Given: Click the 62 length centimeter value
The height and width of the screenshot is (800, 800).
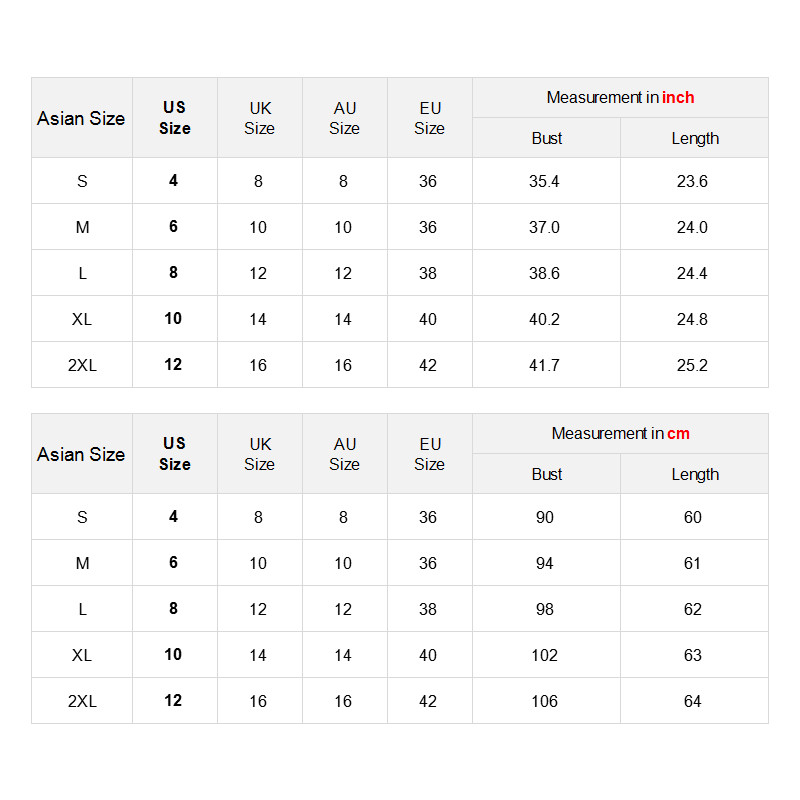Looking at the screenshot, I should coord(693,609).
